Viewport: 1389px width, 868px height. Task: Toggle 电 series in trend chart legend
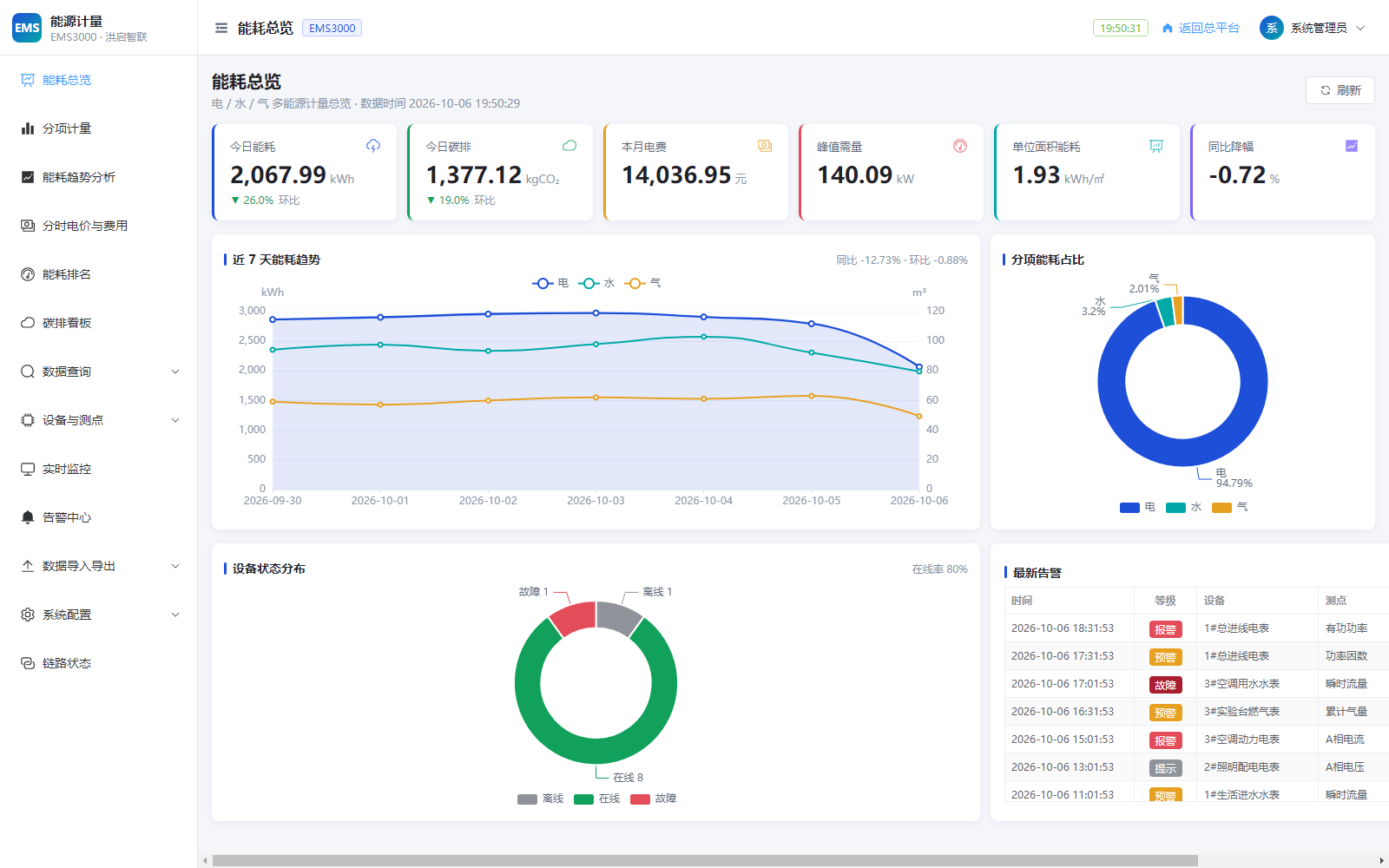click(550, 283)
